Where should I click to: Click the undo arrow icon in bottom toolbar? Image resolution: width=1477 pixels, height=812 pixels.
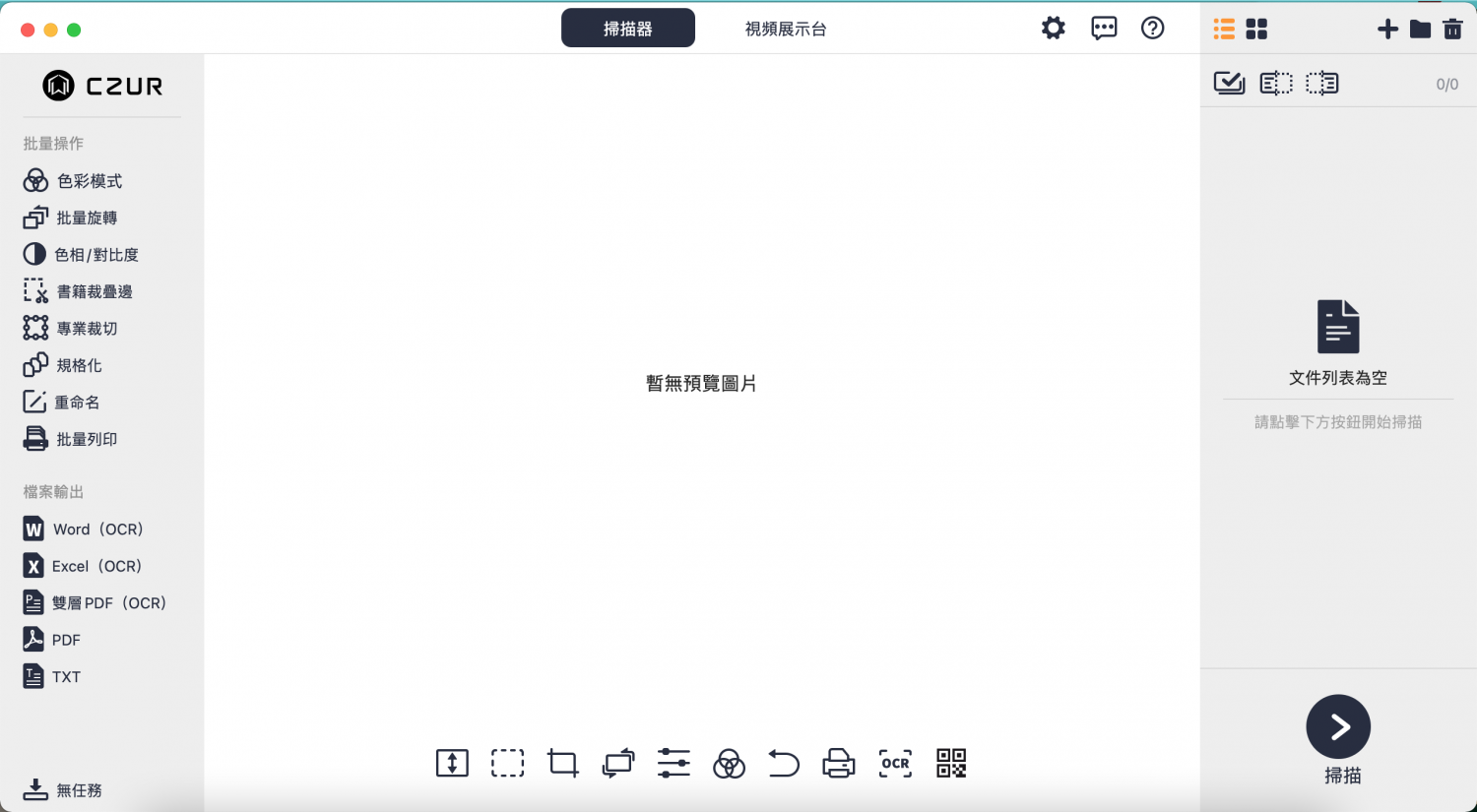[783, 763]
